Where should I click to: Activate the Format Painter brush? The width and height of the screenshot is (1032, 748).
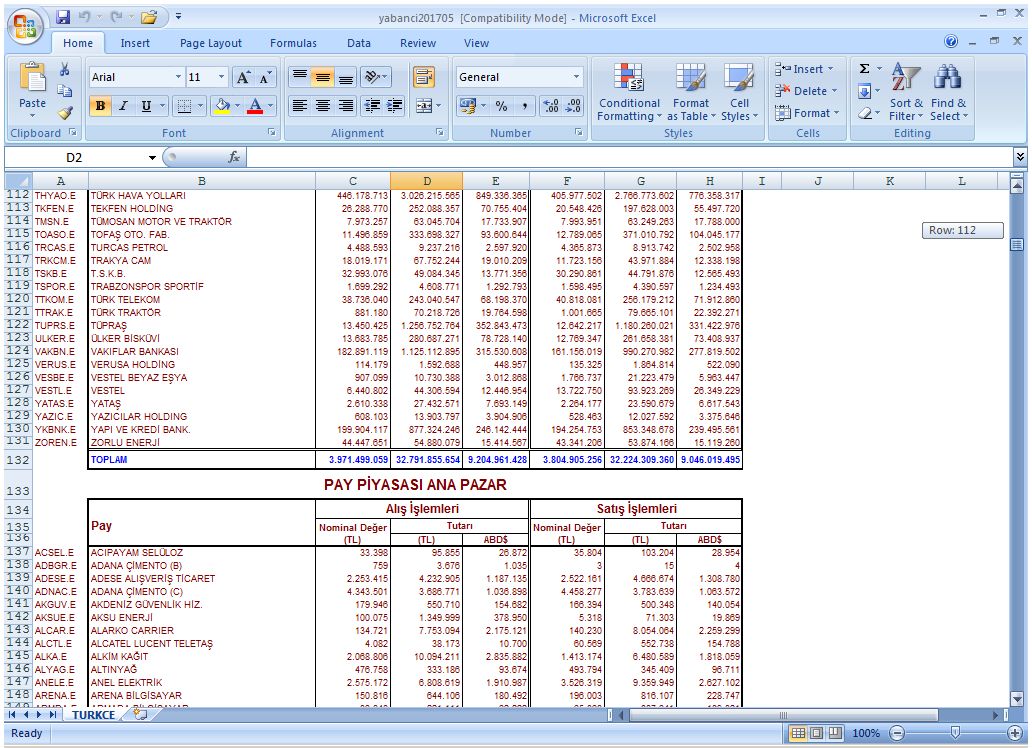[x=64, y=113]
